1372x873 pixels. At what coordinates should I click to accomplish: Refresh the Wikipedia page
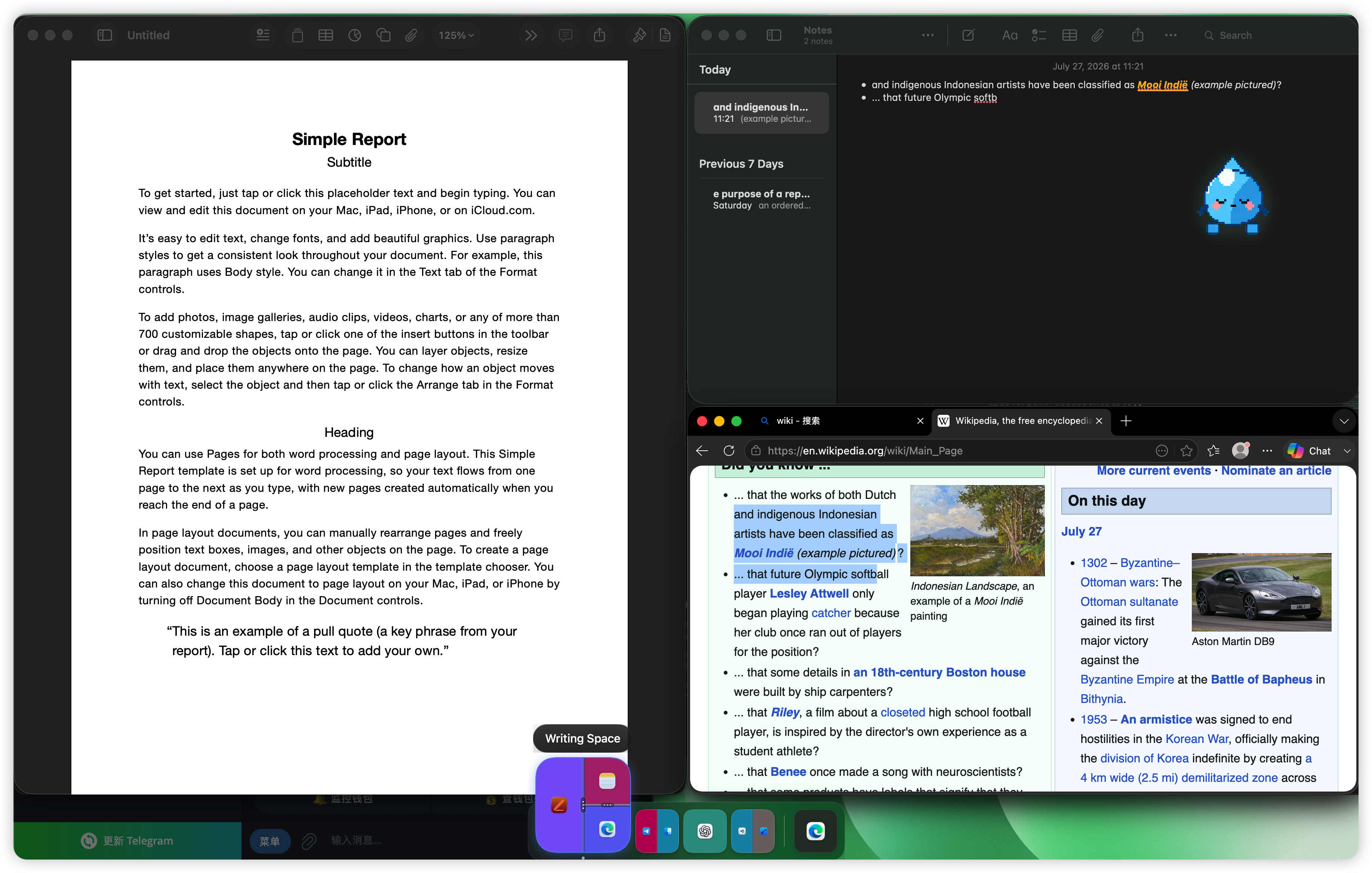click(729, 450)
